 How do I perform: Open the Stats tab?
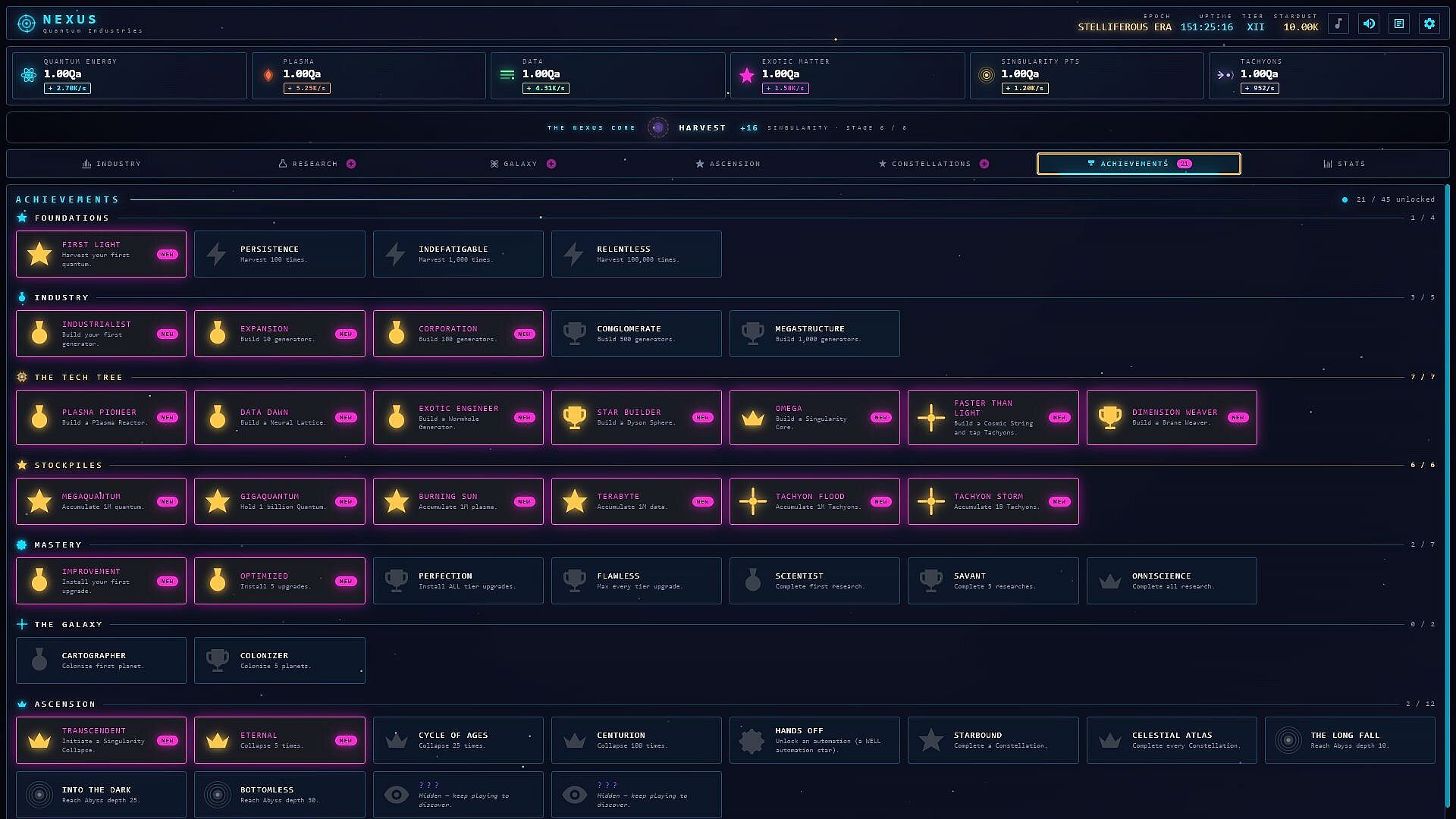click(1345, 164)
